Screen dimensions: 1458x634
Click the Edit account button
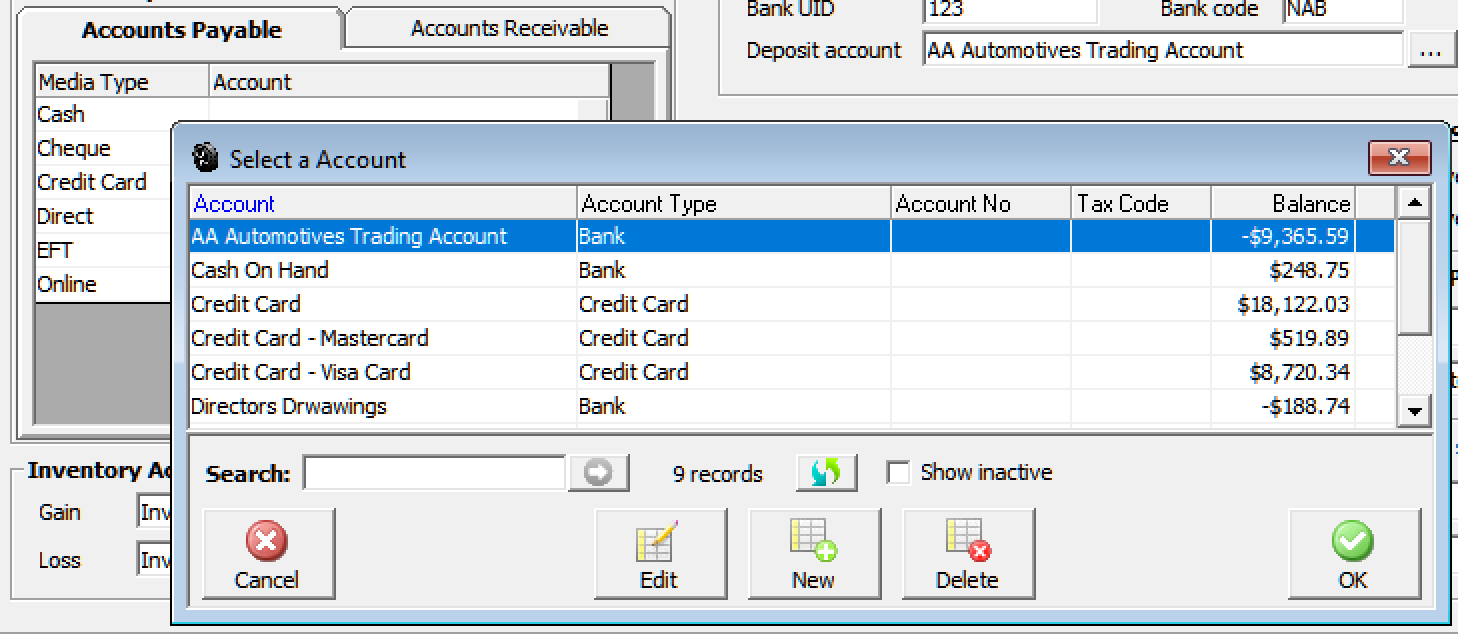coord(660,553)
